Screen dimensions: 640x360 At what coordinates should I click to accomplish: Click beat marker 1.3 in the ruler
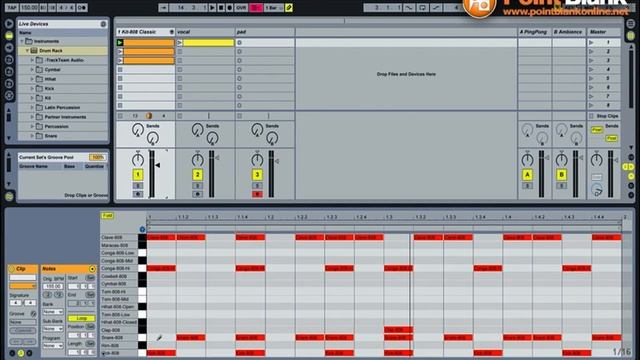pos(389,218)
